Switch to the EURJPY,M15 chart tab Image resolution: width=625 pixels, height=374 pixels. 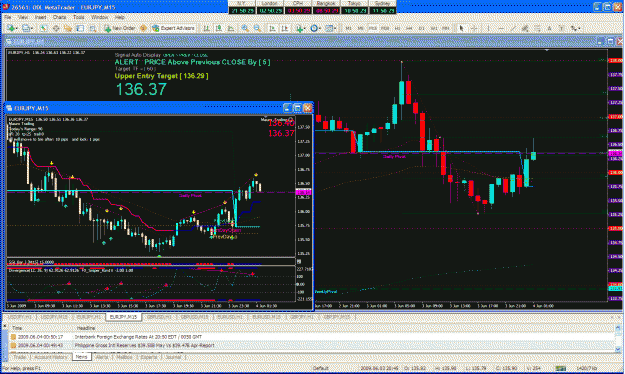(x=123, y=317)
